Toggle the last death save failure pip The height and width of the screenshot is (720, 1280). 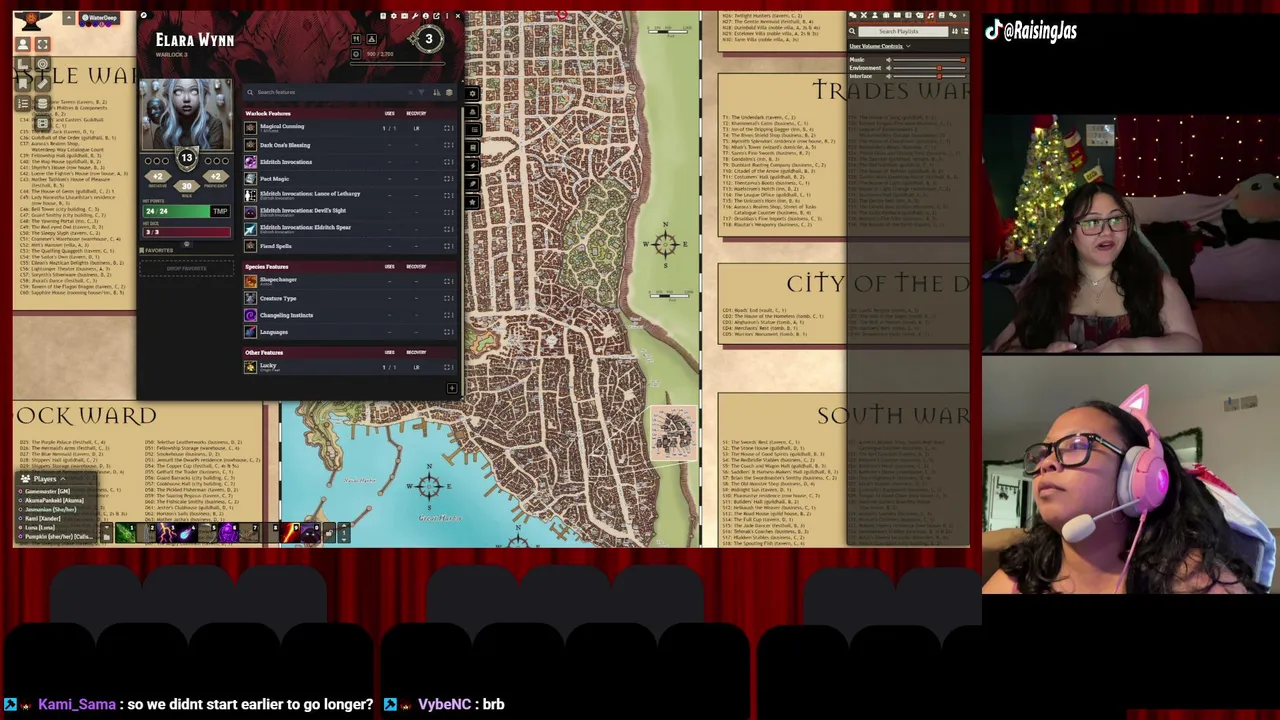[225, 161]
